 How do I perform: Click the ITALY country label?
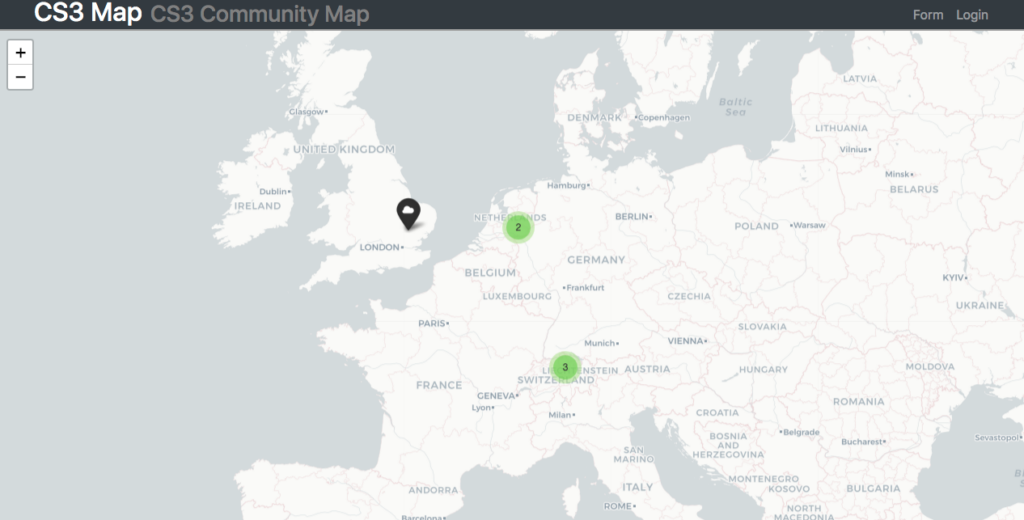coord(637,487)
